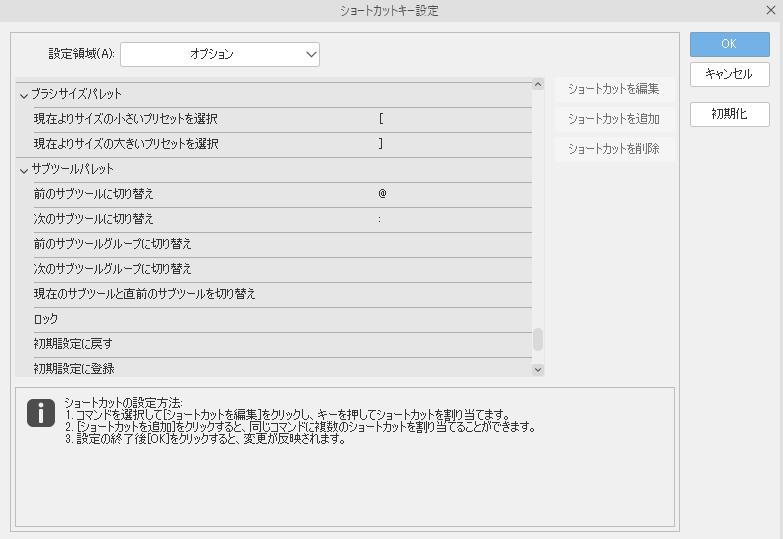Select 次のサブツールグループに切り替え row
The width and height of the screenshot is (783, 539).
(282, 270)
